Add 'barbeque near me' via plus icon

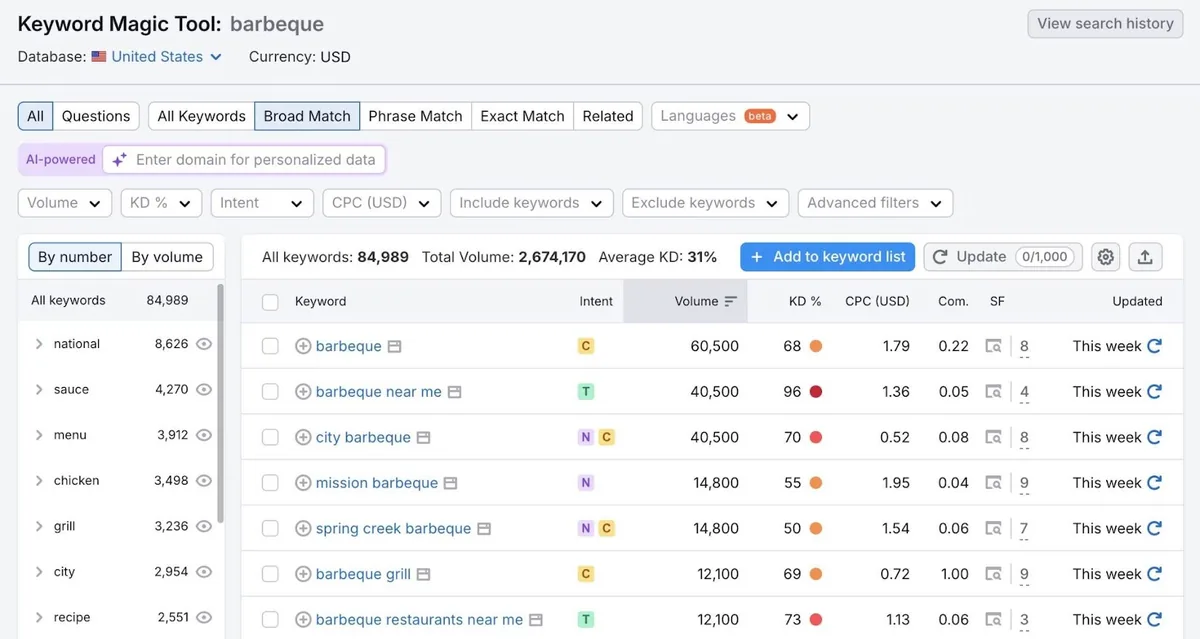pyautogui.click(x=303, y=392)
